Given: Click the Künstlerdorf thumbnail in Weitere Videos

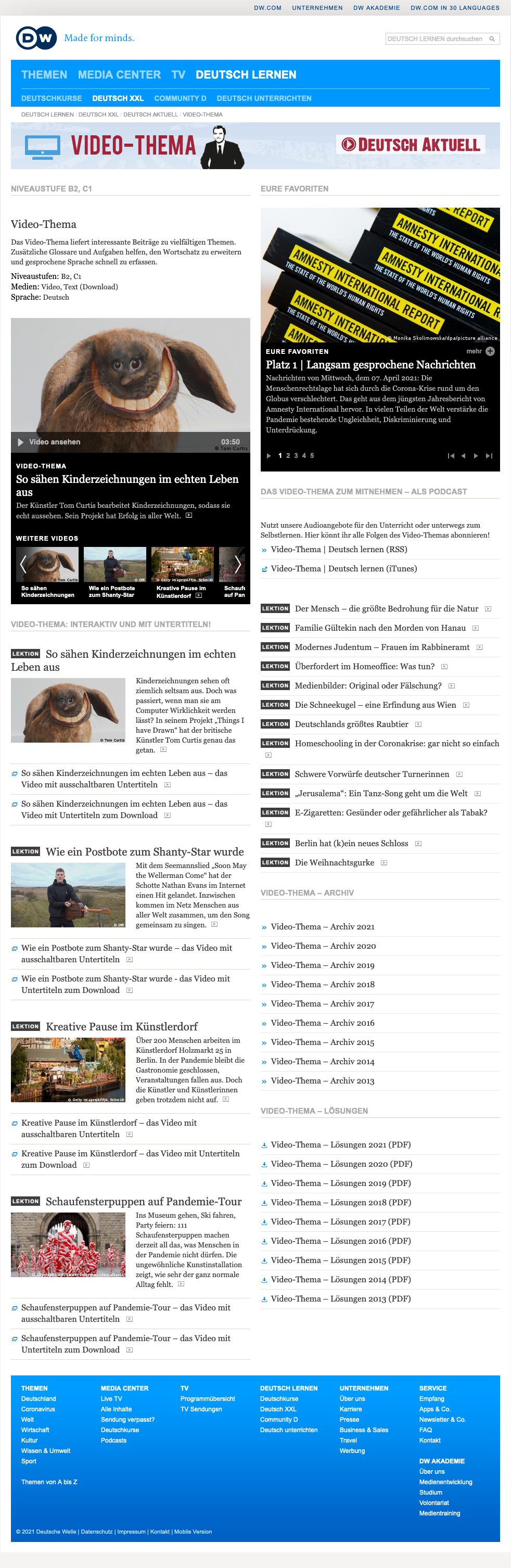Looking at the screenshot, I should point(183,564).
